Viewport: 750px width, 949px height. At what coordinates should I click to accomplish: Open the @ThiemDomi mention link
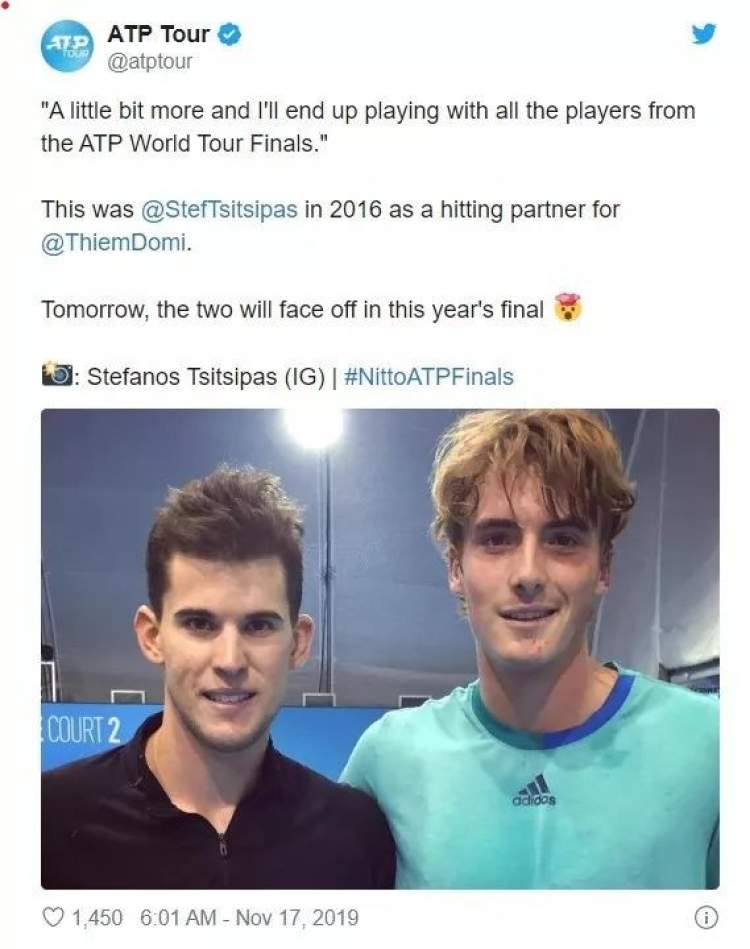point(114,242)
